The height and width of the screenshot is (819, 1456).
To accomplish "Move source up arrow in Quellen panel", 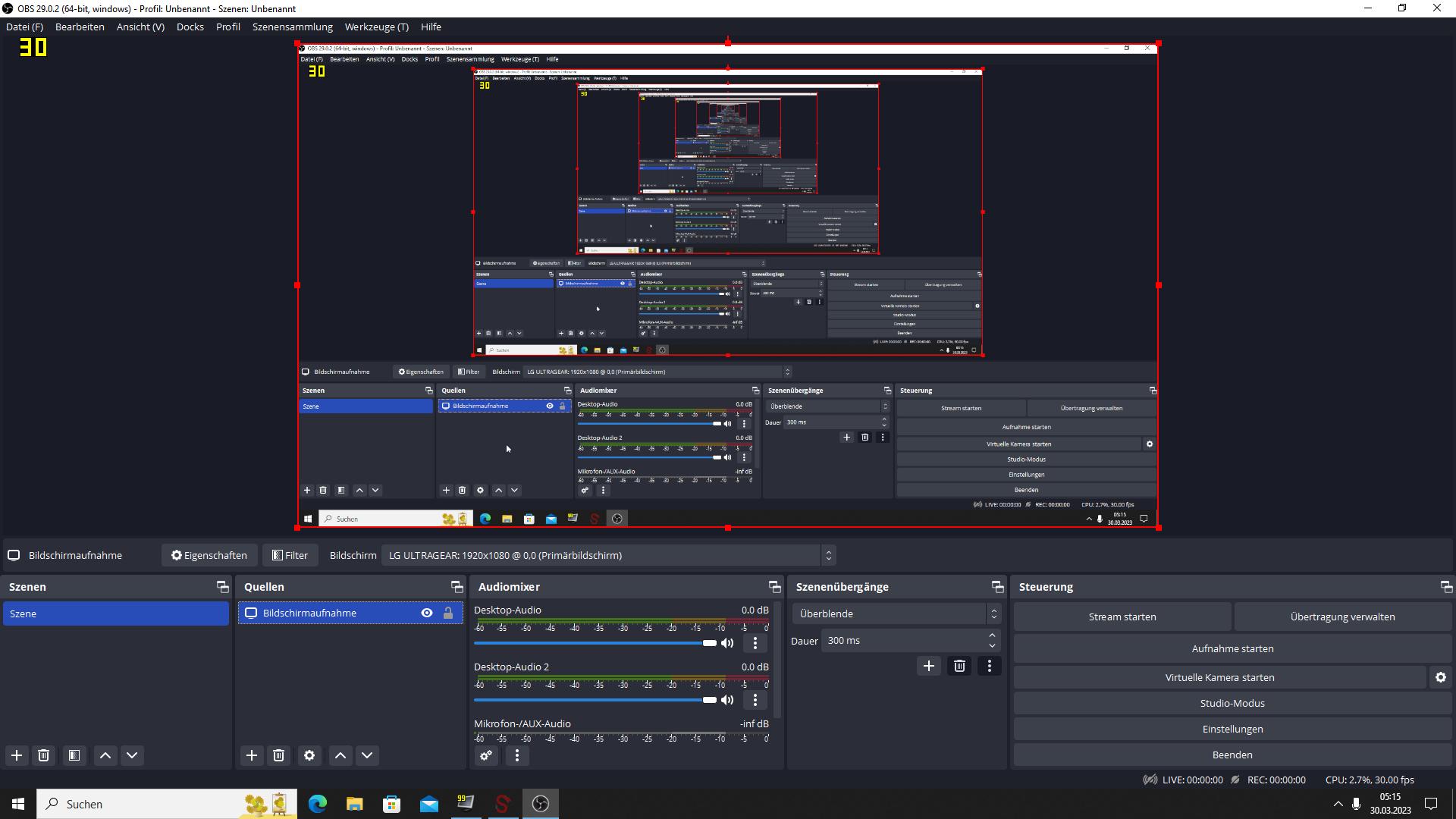I will [340, 755].
